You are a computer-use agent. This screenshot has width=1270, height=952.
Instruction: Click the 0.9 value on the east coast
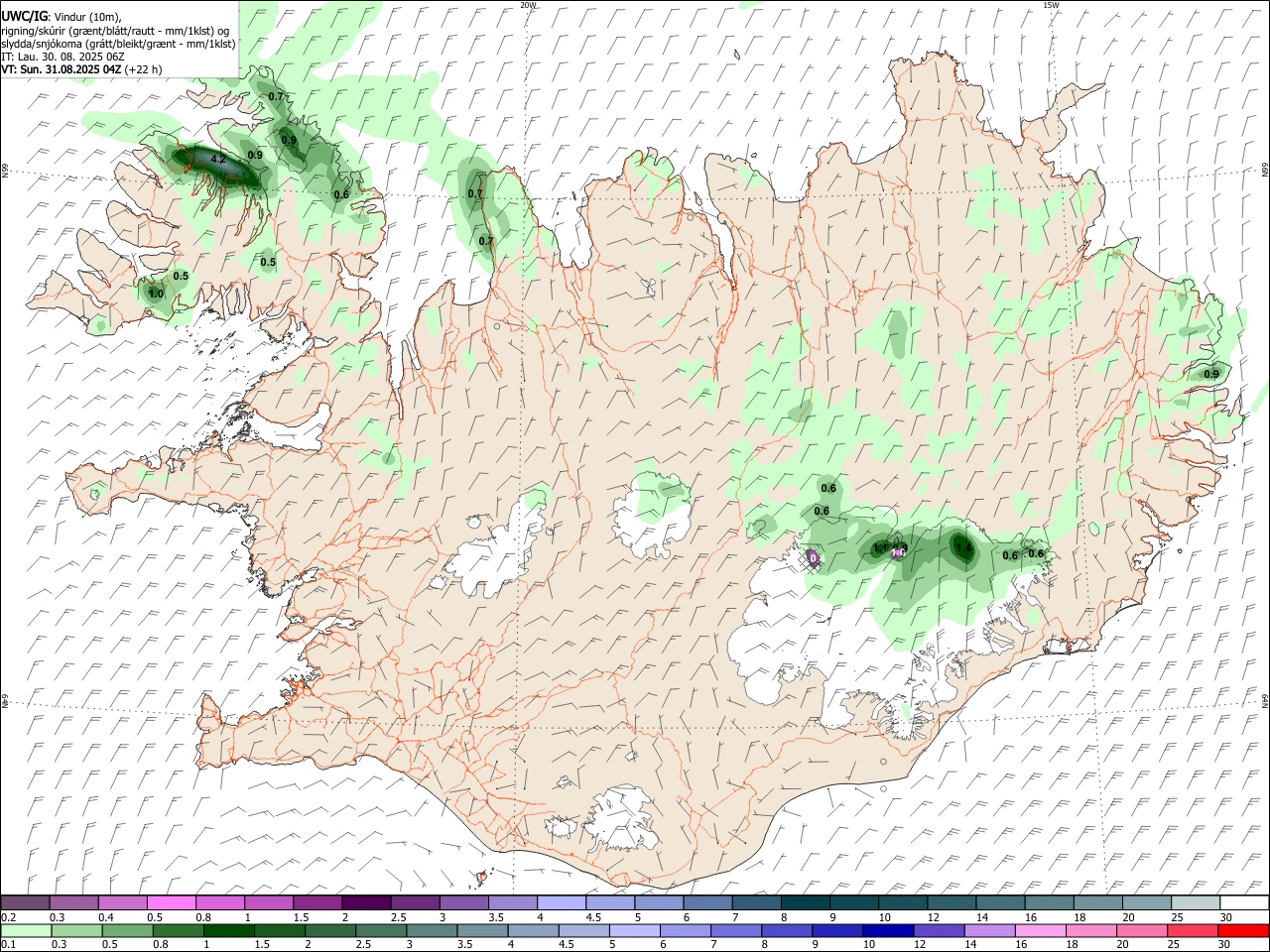tap(1211, 374)
